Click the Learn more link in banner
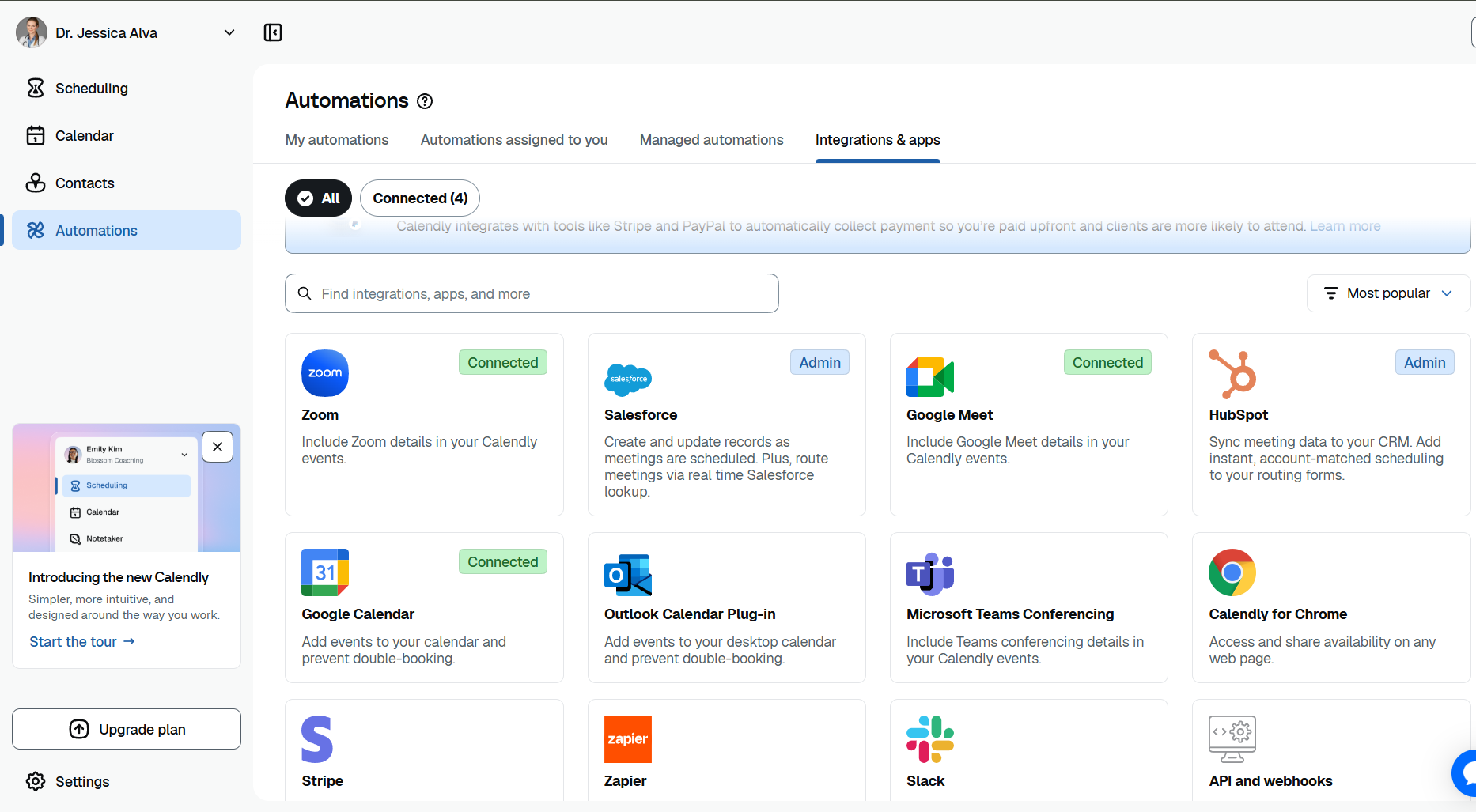 point(1345,226)
